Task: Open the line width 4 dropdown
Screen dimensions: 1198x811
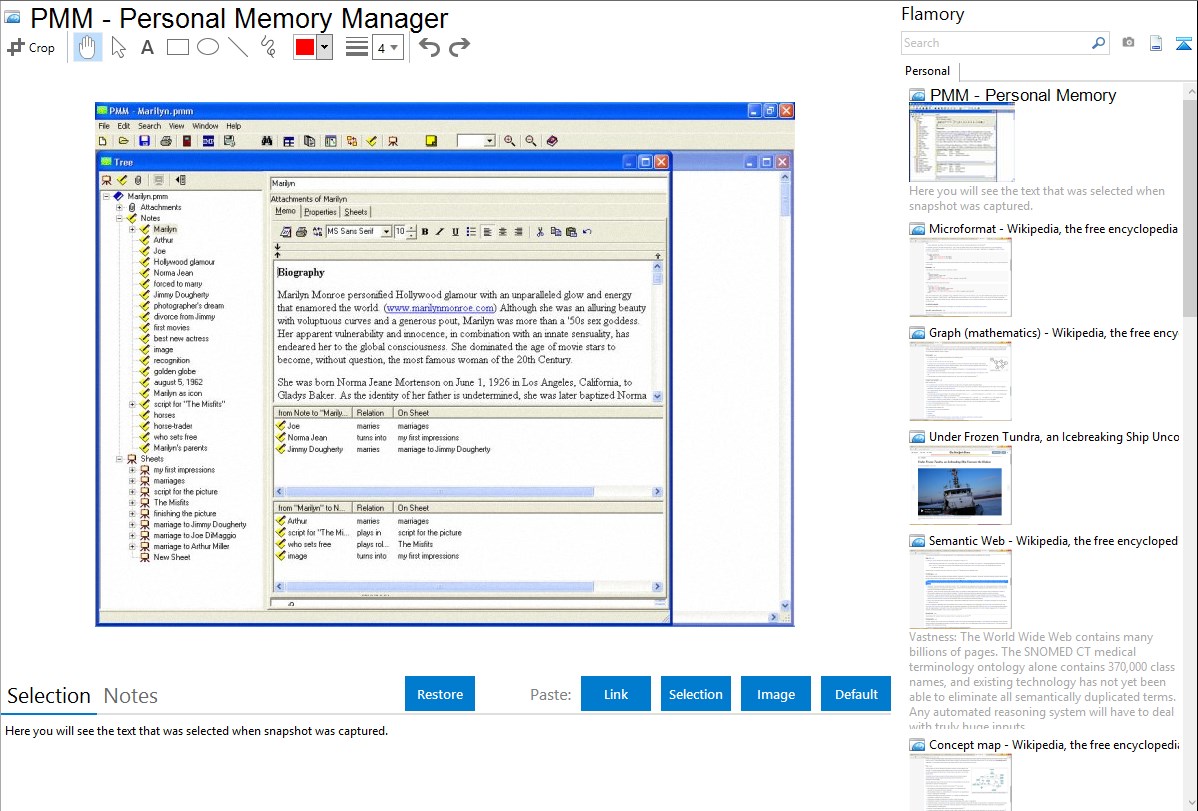Action: pos(387,48)
